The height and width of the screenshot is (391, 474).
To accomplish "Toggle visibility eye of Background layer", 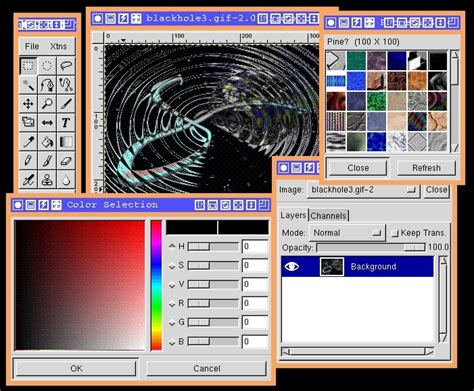I will pos(292,266).
